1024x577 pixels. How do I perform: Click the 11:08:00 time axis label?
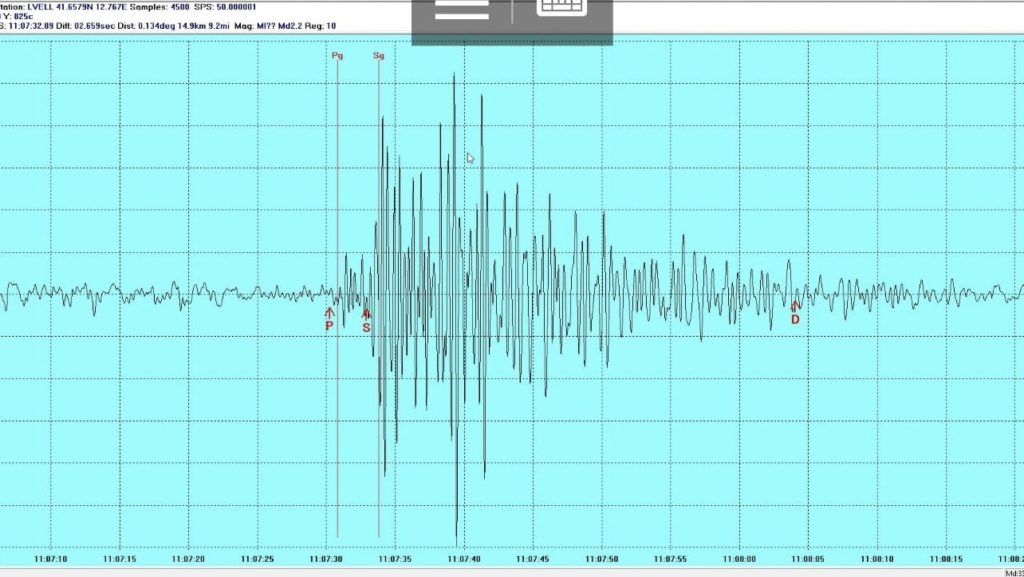point(739,559)
